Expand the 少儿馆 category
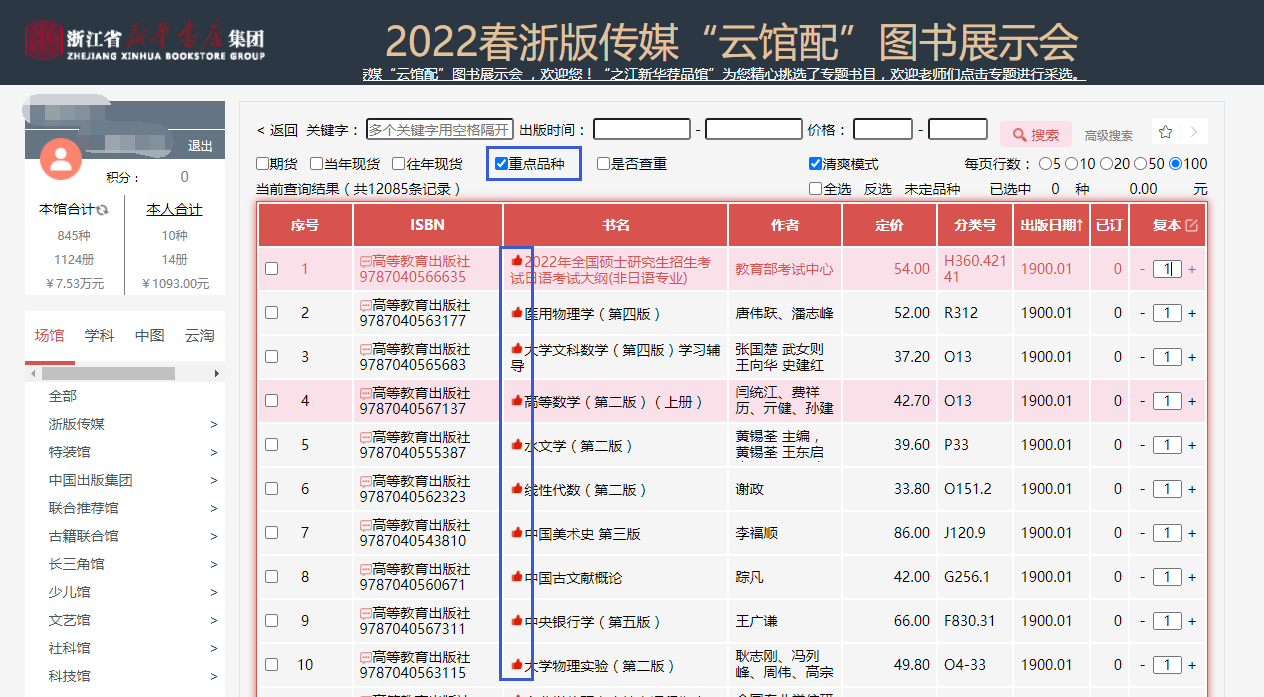Screen dimensions: 1264x697 (213, 592)
